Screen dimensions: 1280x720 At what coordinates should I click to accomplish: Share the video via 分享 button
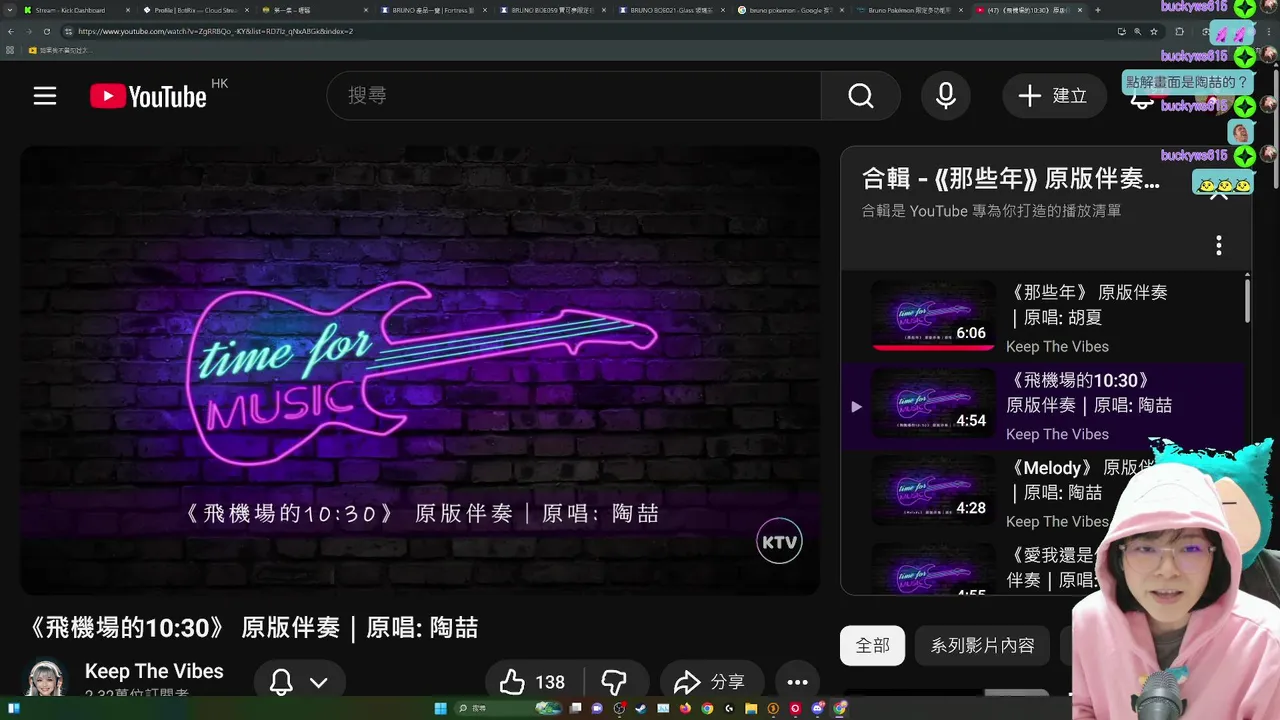pos(711,682)
